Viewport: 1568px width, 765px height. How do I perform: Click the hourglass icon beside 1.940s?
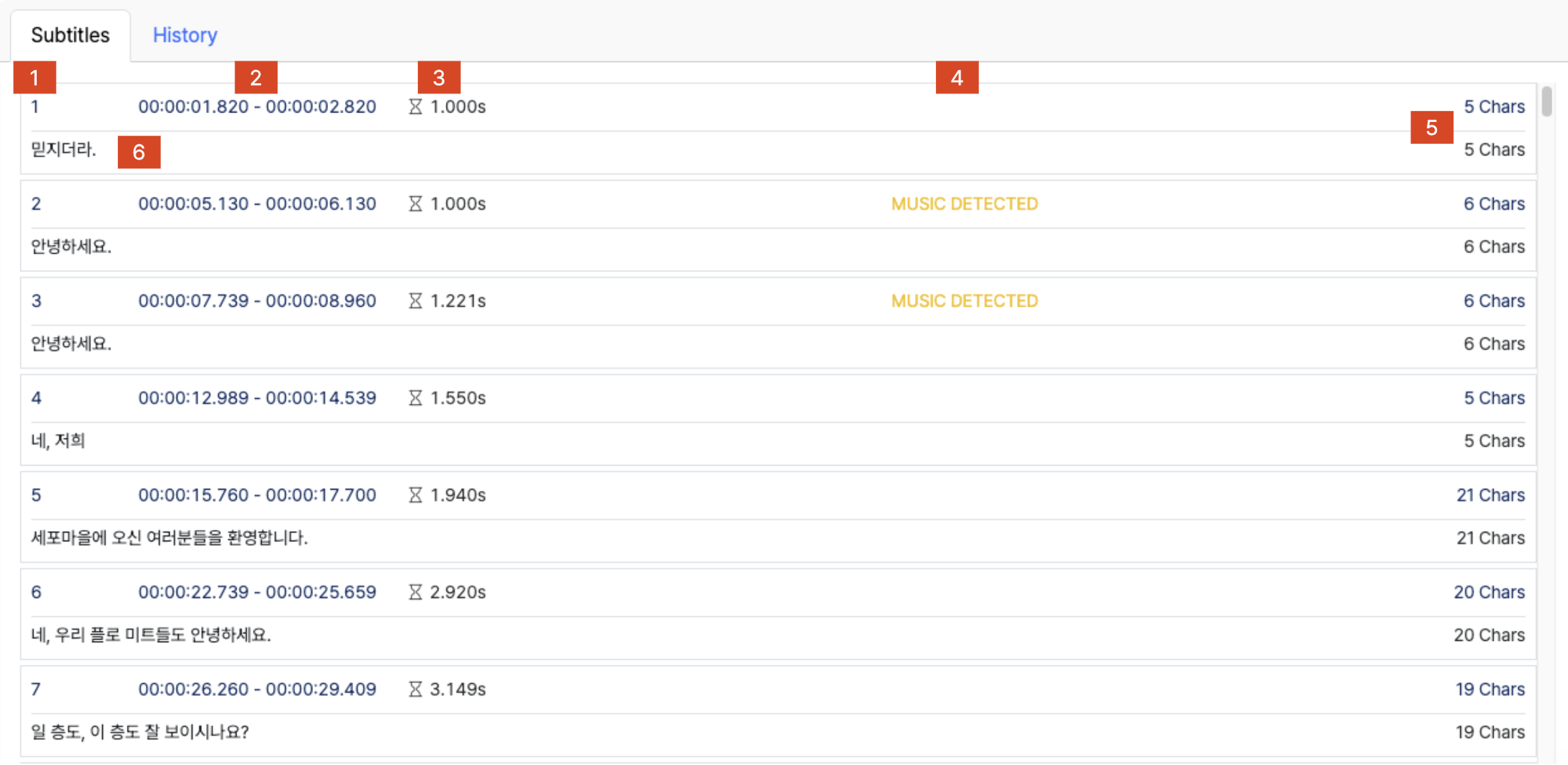[x=415, y=495]
